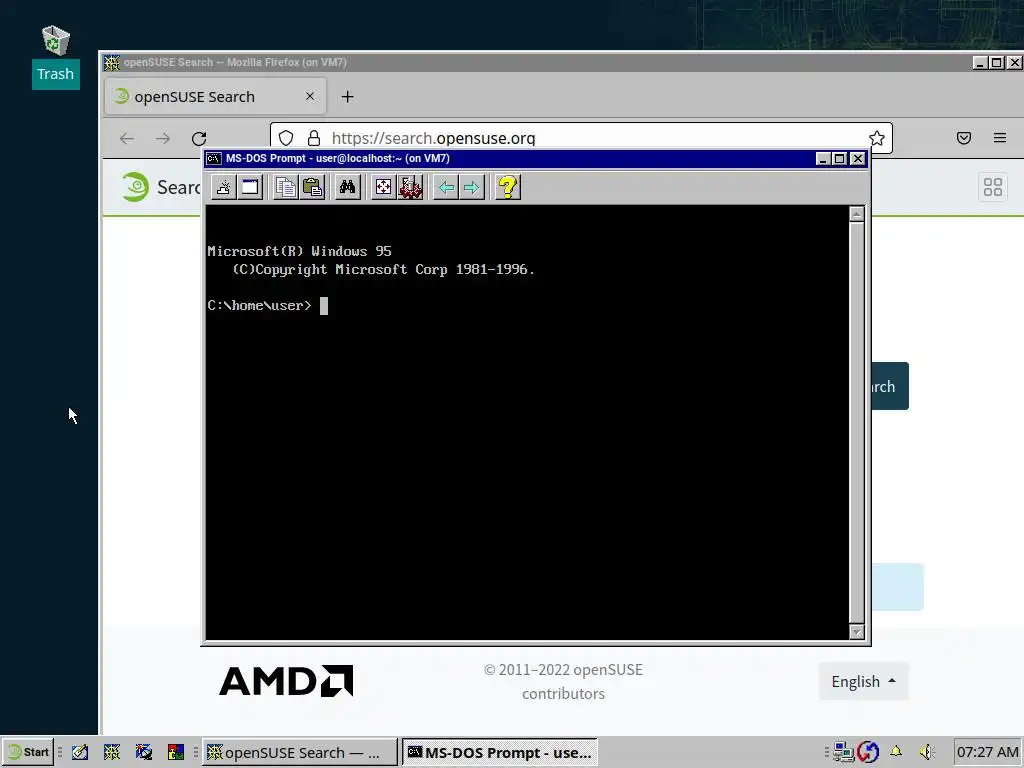The width and height of the screenshot is (1024, 768).
Task: Bookmark the page with the star icon in Firefox
Action: tap(876, 138)
